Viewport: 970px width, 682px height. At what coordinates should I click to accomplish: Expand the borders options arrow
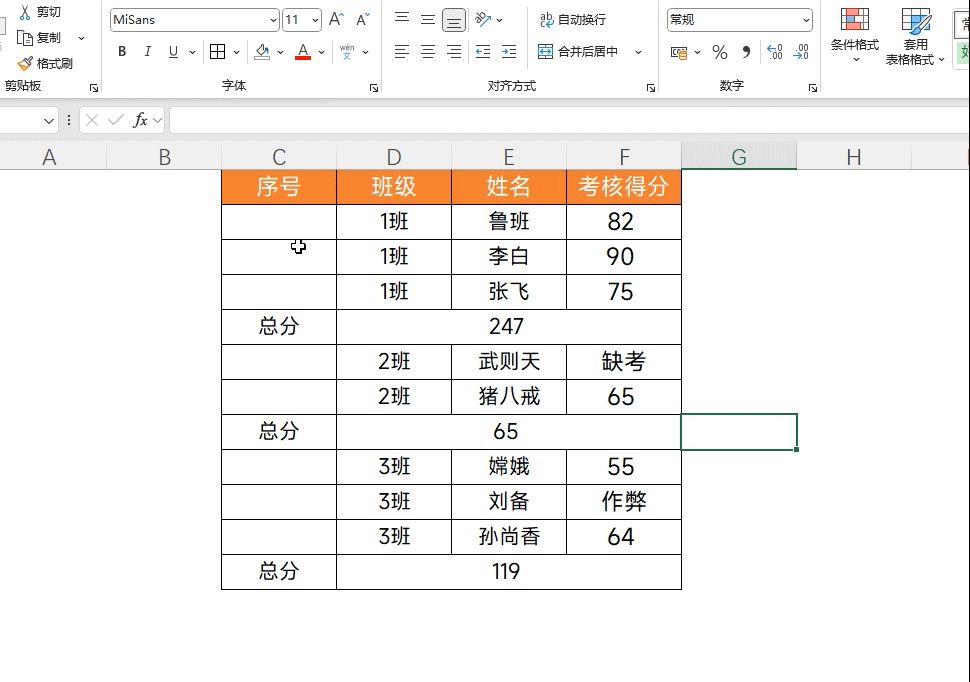click(x=236, y=53)
